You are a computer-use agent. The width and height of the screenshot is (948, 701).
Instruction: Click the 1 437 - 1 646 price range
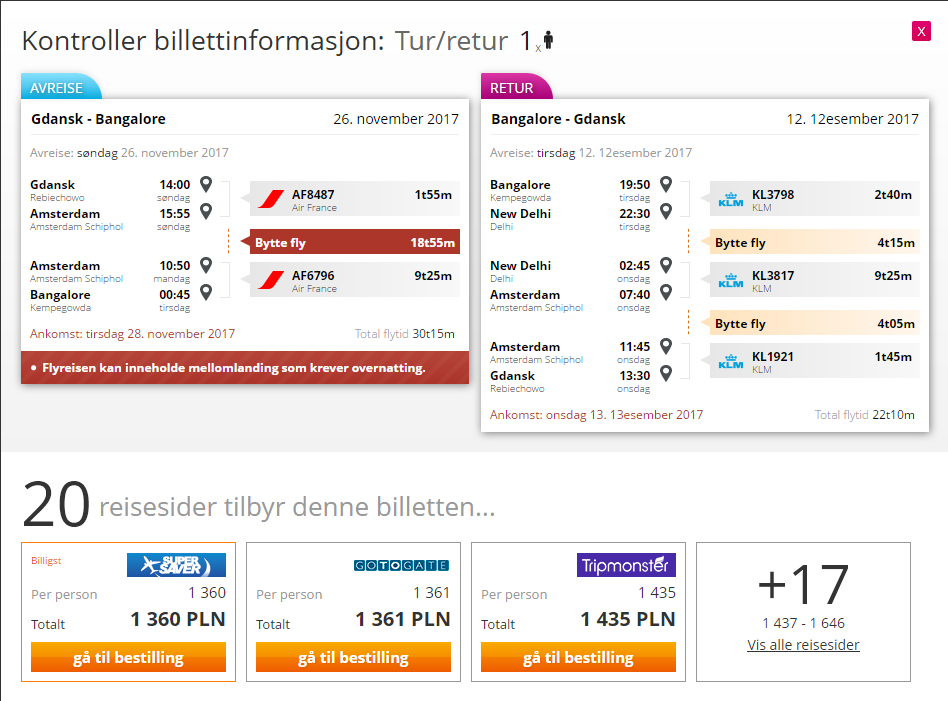coord(803,623)
